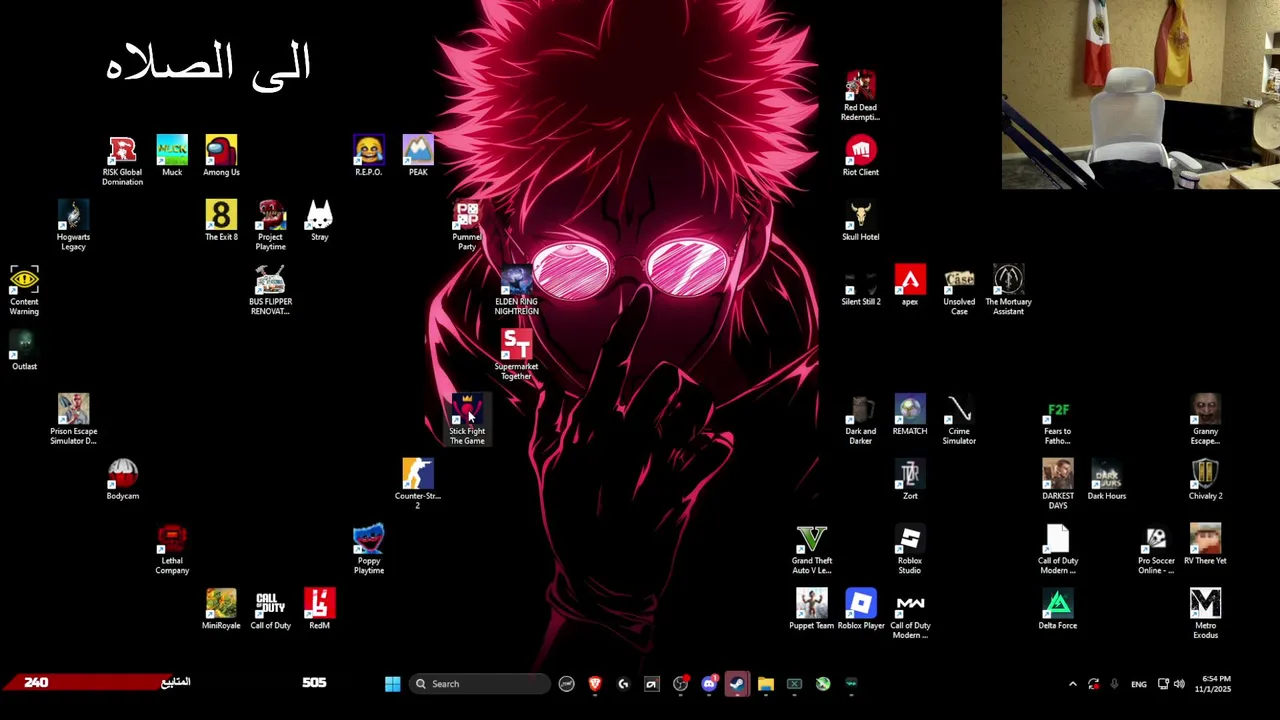Open the ENG language switcher
The height and width of the screenshot is (720, 1280).
(1139, 684)
